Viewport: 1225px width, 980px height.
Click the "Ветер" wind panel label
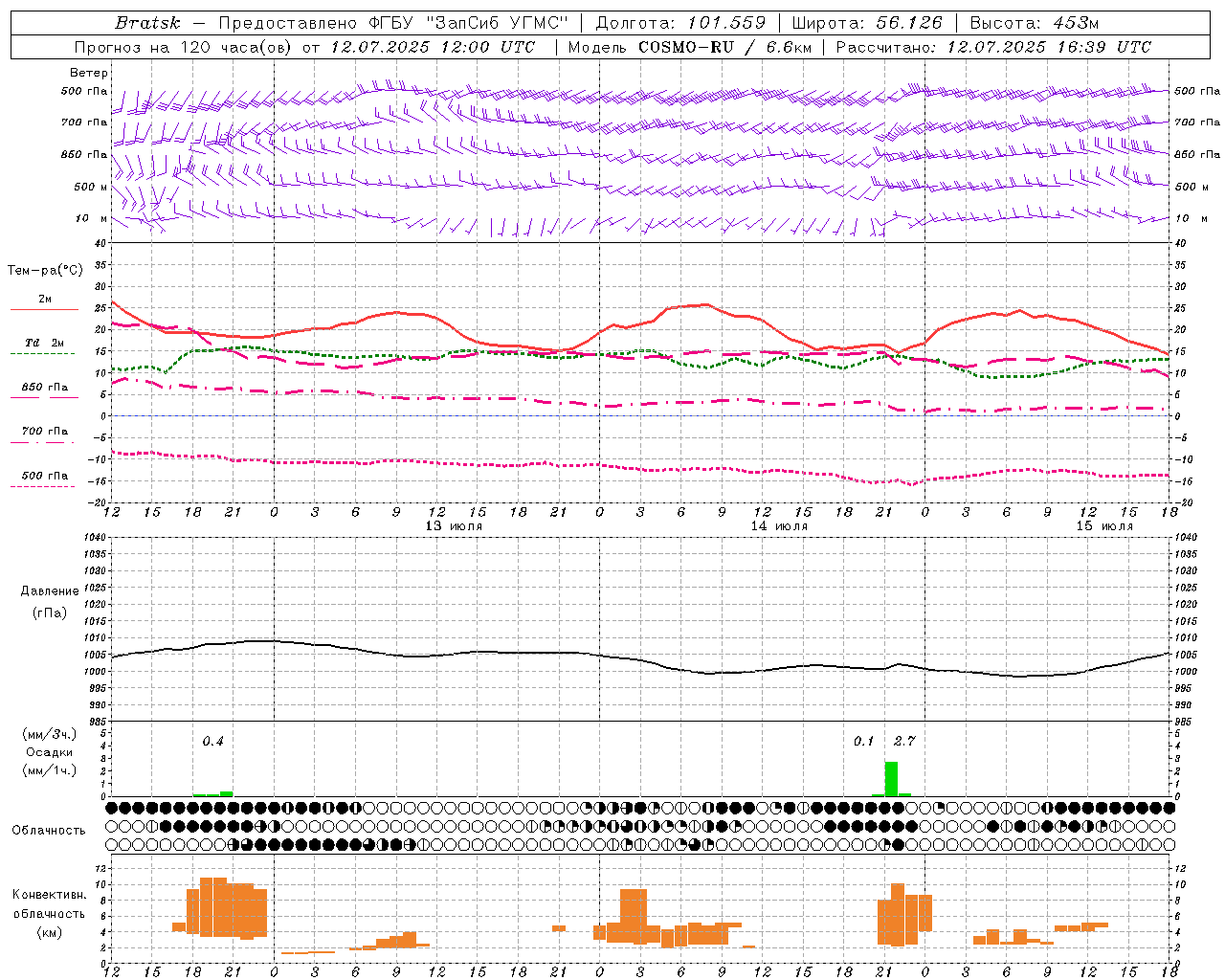coord(89,73)
